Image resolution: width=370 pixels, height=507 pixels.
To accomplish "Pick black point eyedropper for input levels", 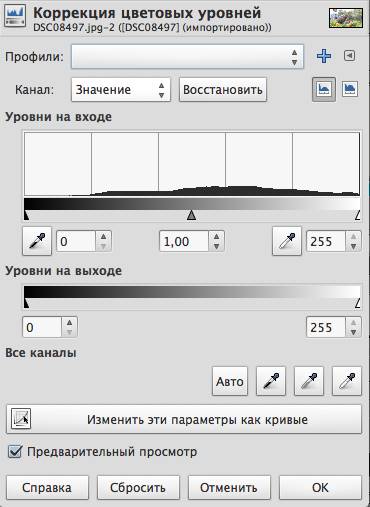I will tap(37, 241).
